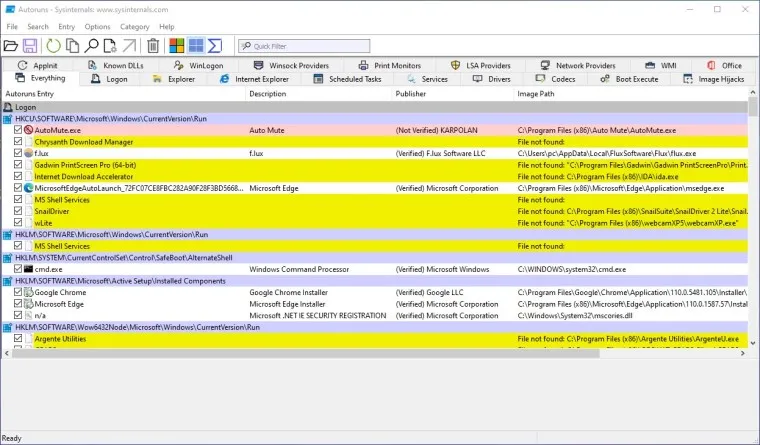Click into the Quick Filter field

pyautogui.click(x=304, y=46)
